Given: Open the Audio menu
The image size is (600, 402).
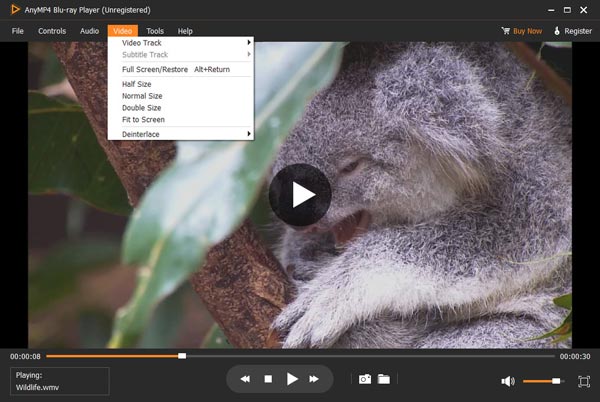Looking at the screenshot, I should point(90,31).
